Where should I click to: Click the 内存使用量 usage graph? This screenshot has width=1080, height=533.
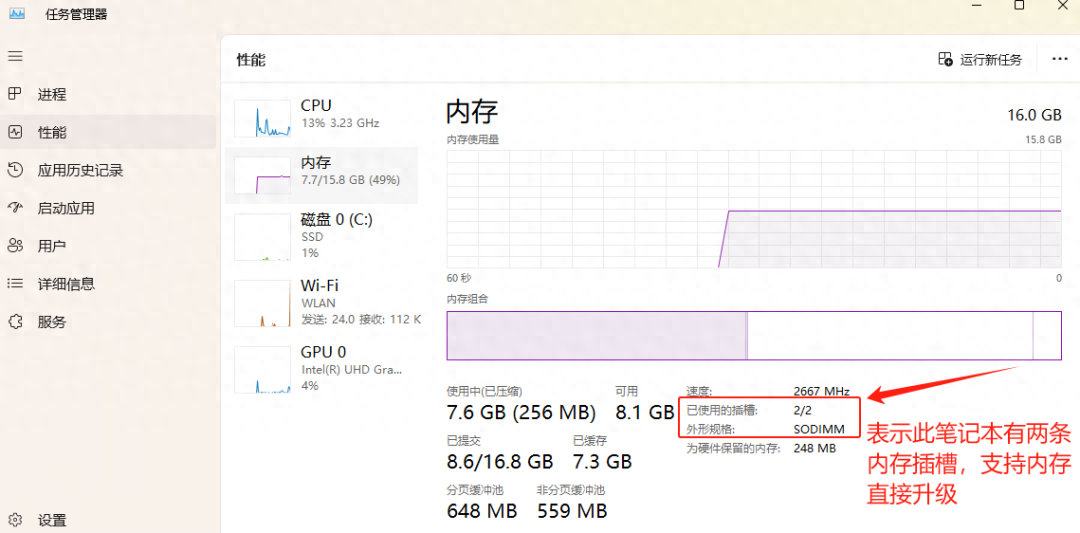[x=754, y=209]
